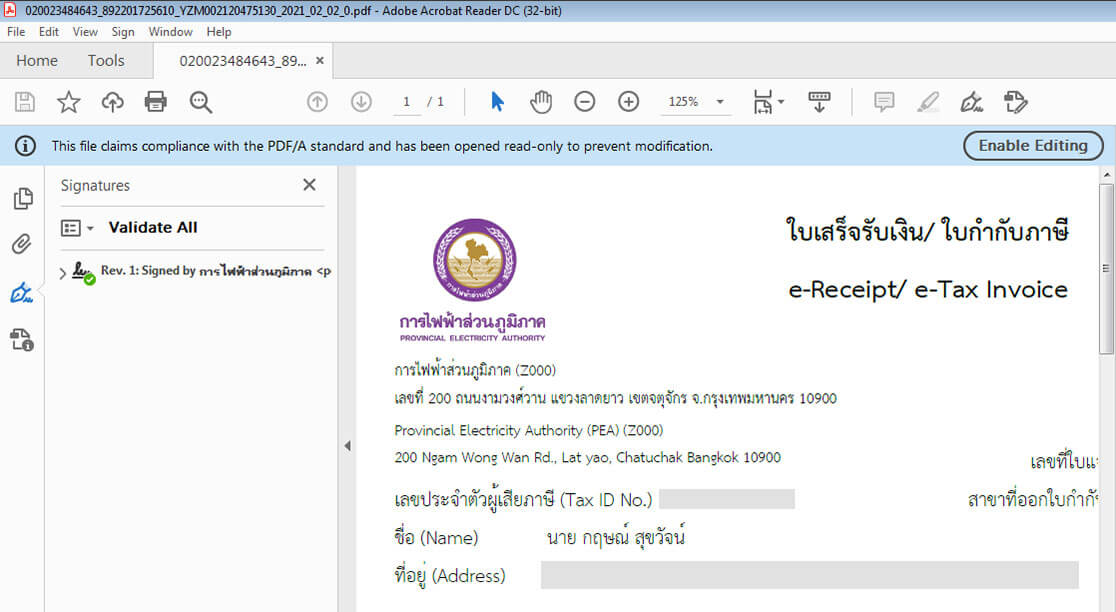Open Signatures panel icon in sidebar
The width and height of the screenshot is (1116, 612).
click(x=22, y=292)
